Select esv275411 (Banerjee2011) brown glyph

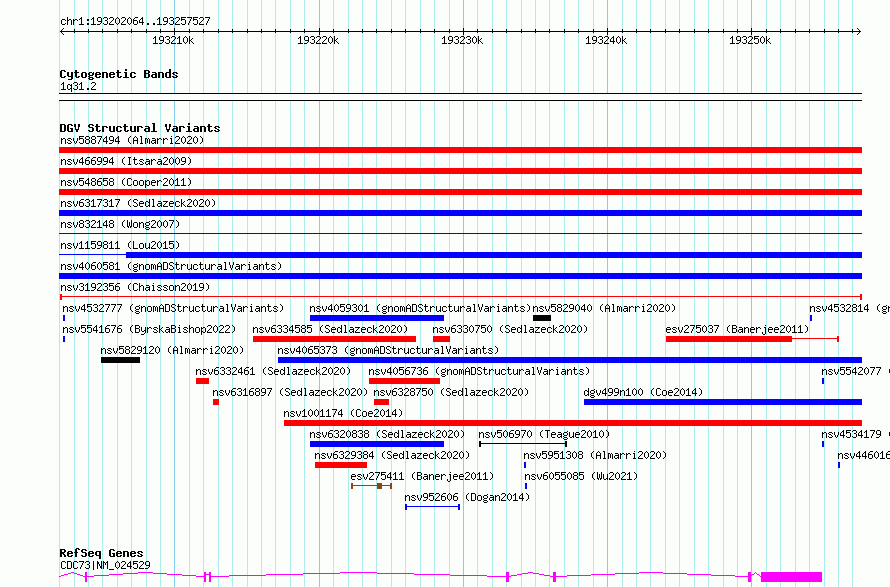pos(372,486)
